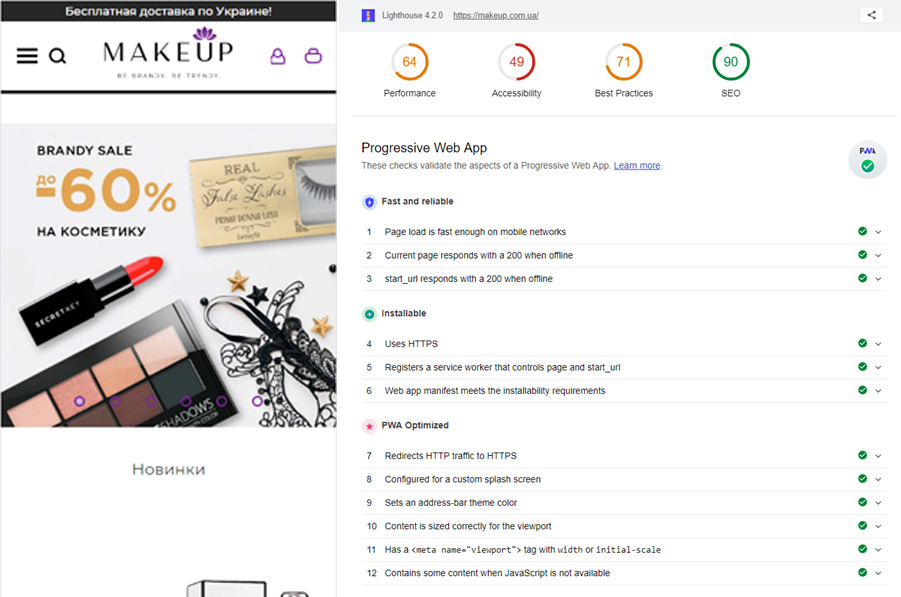Select the first carousel slide dot

(x=79, y=401)
